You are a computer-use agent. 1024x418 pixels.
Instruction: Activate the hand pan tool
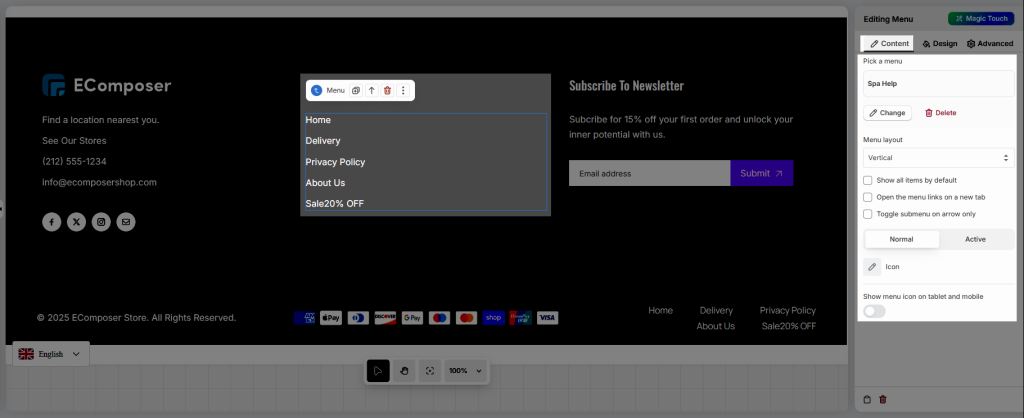[x=404, y=370]
